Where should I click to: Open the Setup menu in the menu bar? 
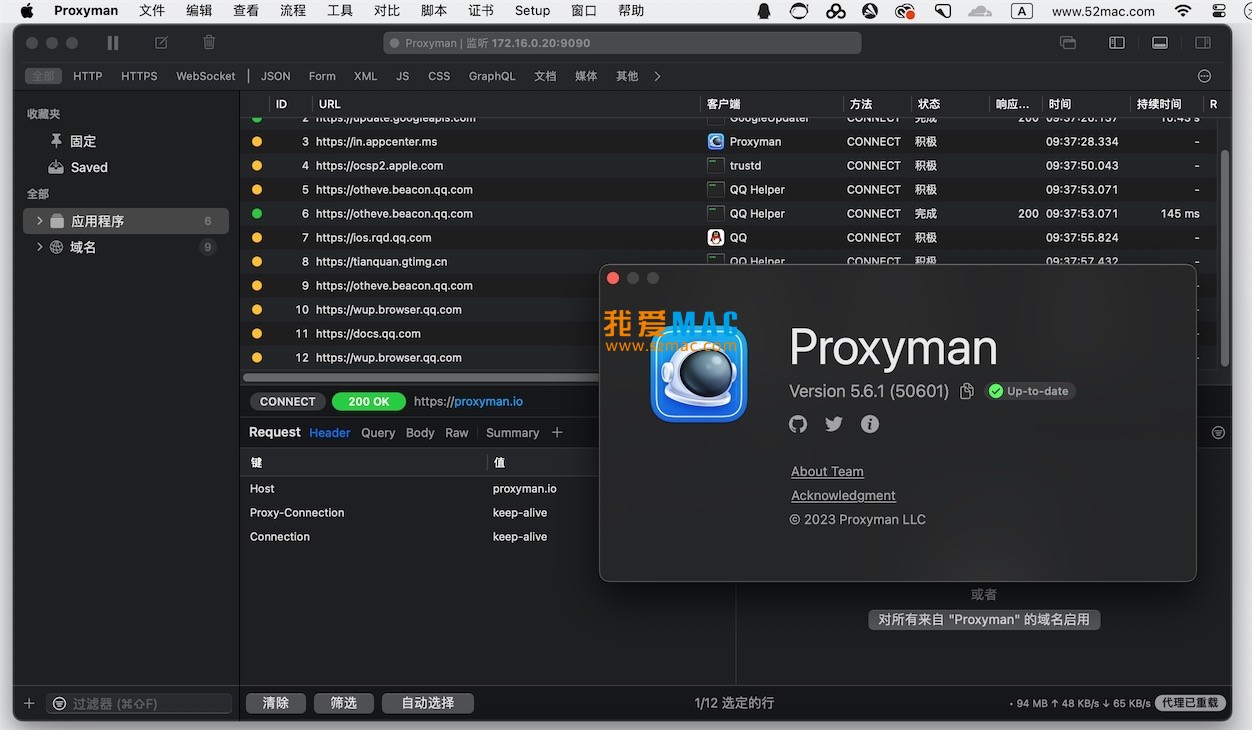pyautogui.click(x=533, y=11)
